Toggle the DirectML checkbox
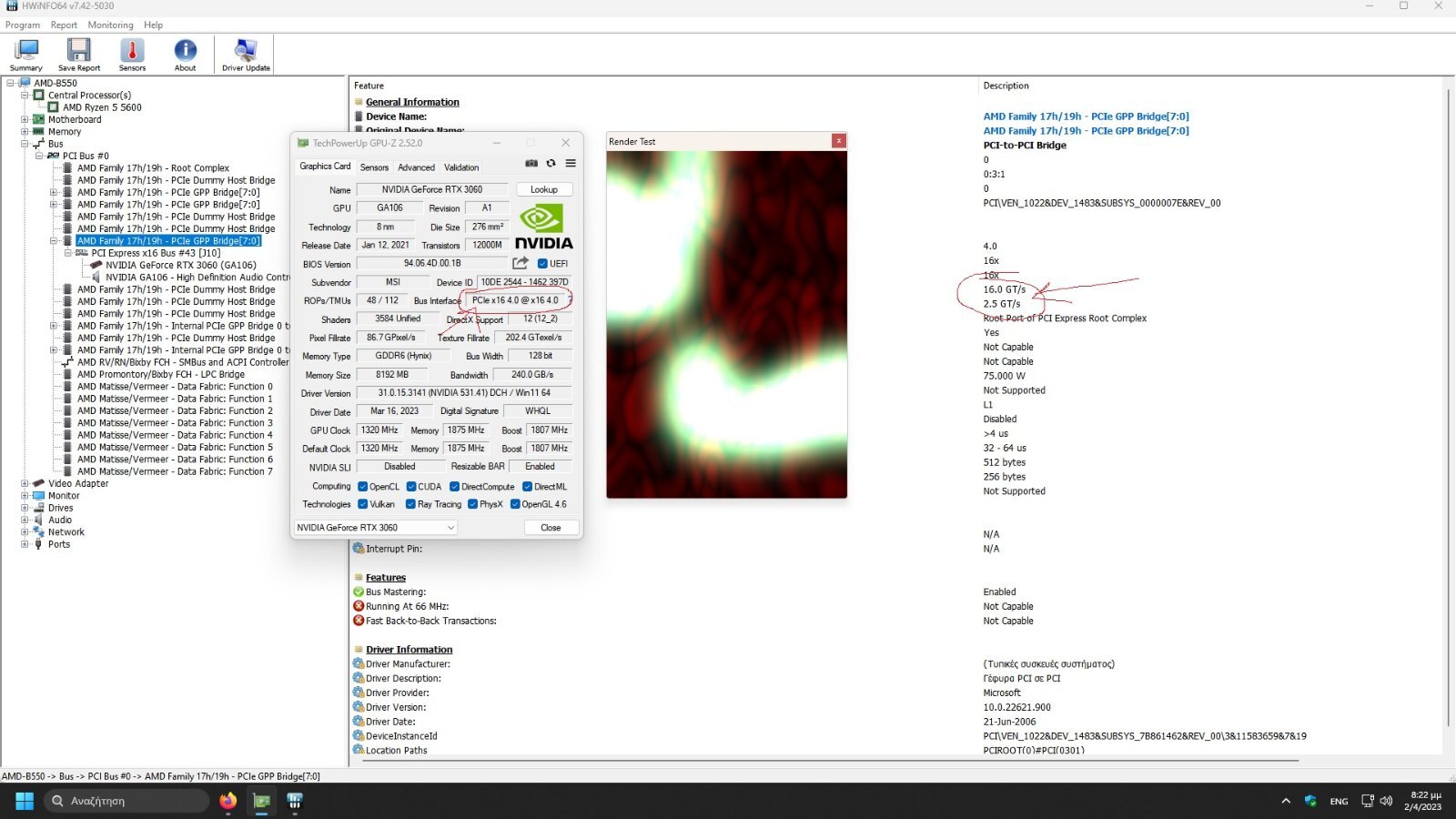Image resolution: width=1456 pixels, height=819 pixels. coord(528,487)
